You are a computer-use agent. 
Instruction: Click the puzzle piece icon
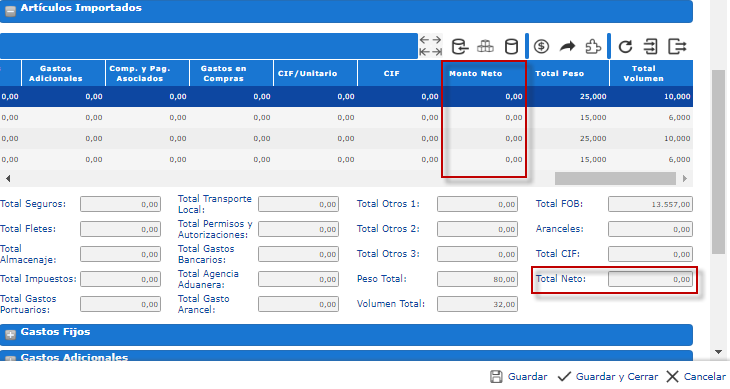593,47
